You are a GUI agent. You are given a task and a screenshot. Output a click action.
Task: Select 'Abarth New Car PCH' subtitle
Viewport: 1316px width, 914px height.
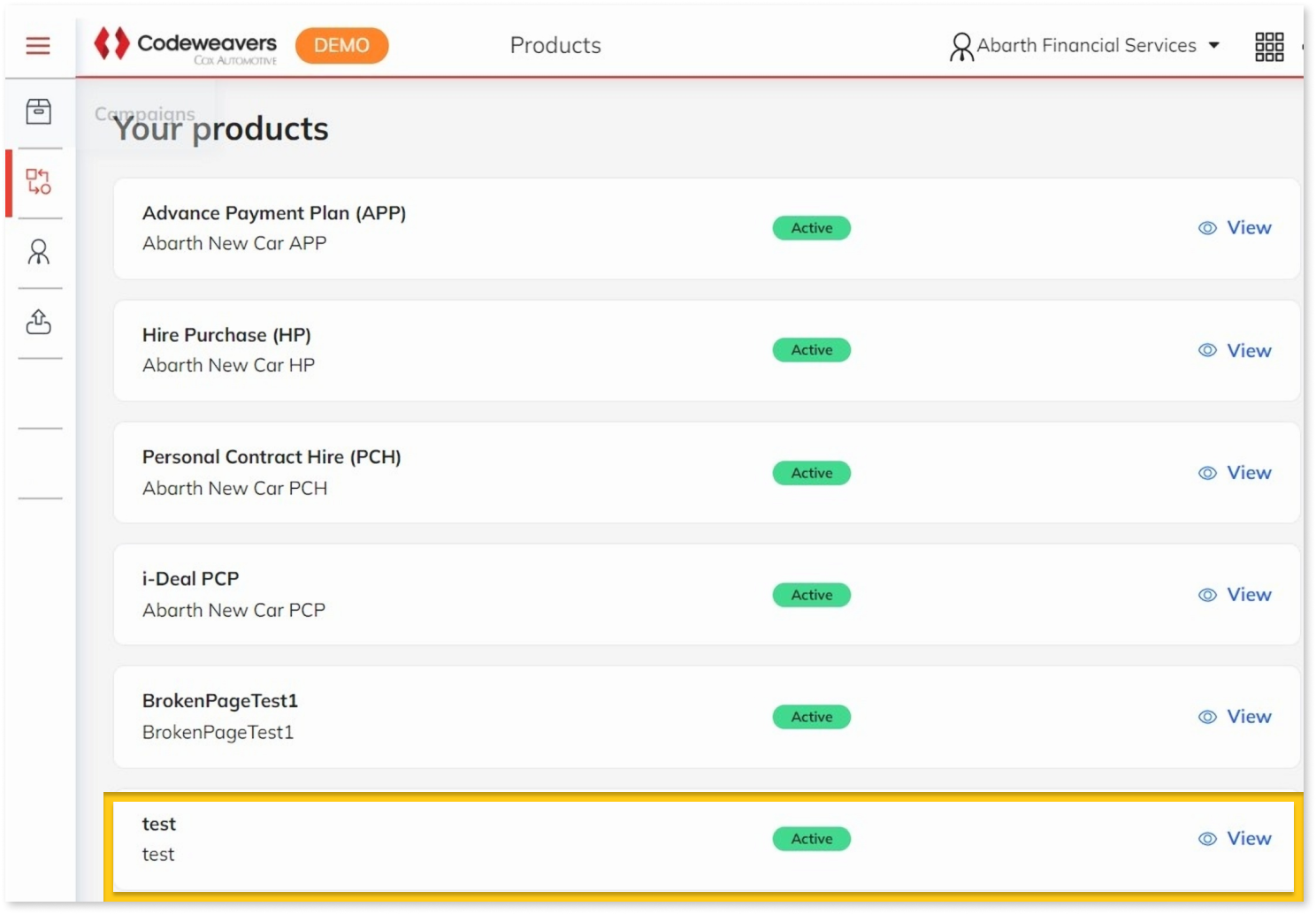tap(234, 488)
